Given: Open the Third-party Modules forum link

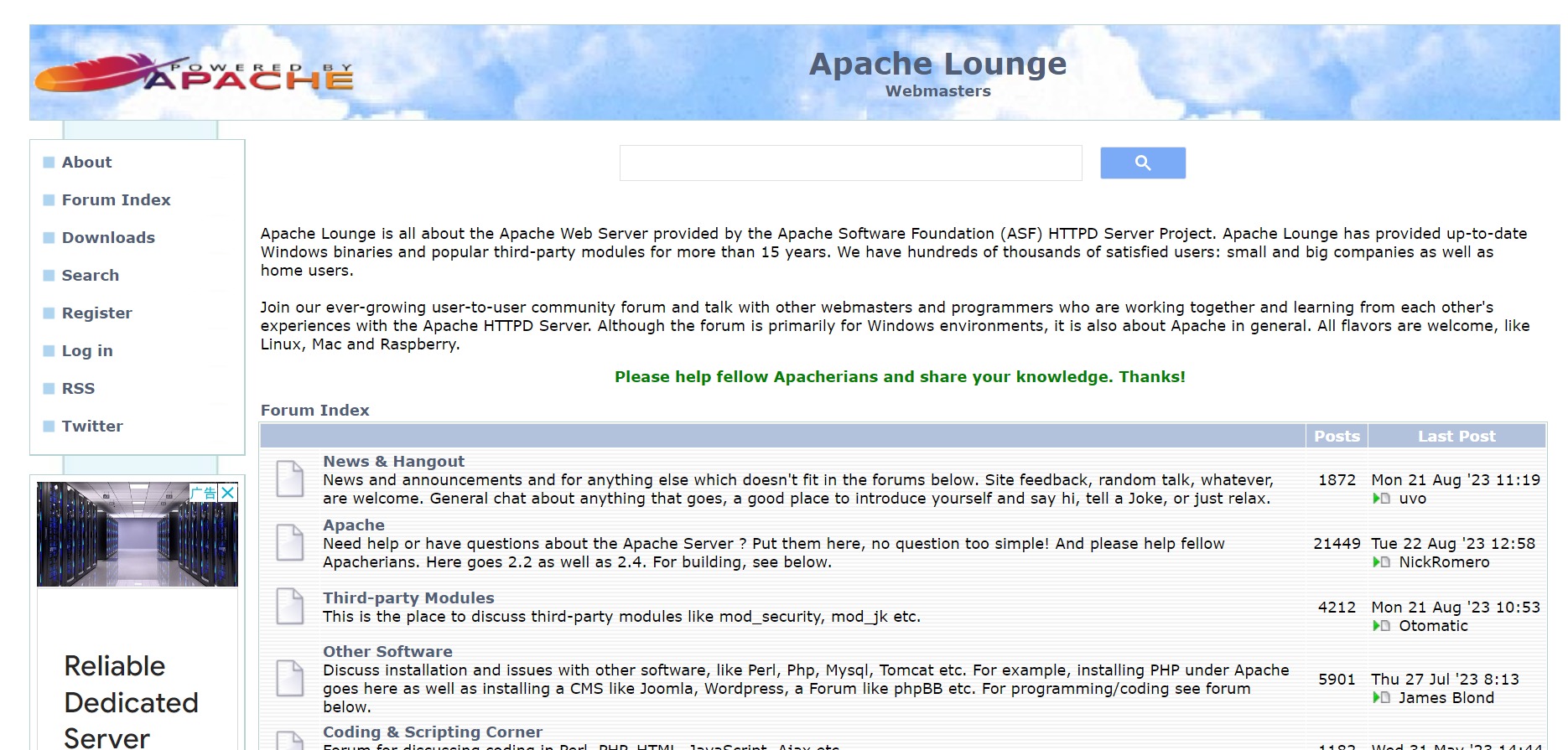Looking at the screenshot, I should pos(408,598).
